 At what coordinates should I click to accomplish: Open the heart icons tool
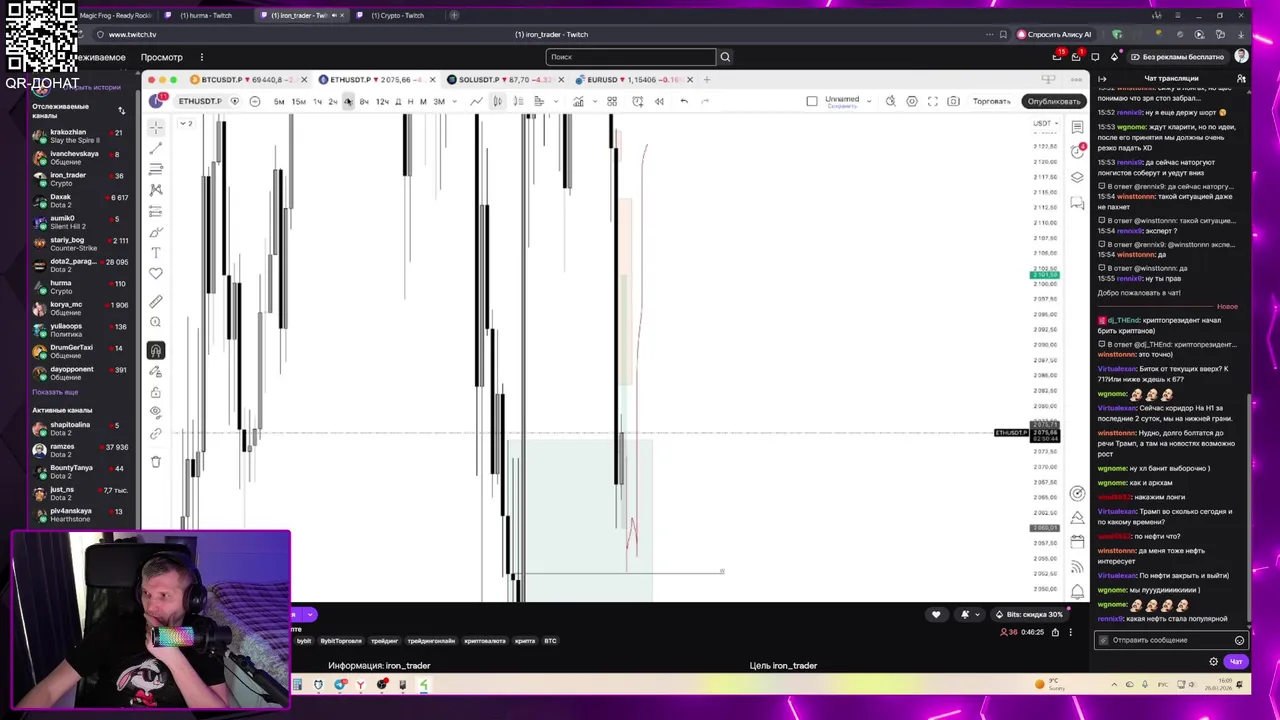pos(156,274)
